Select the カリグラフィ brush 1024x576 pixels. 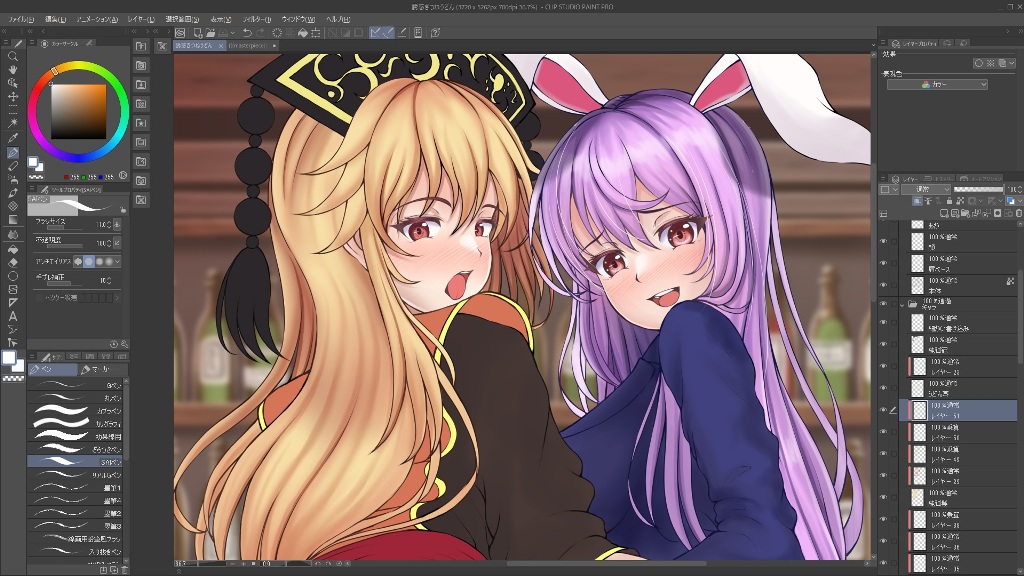tap(75, 424)
